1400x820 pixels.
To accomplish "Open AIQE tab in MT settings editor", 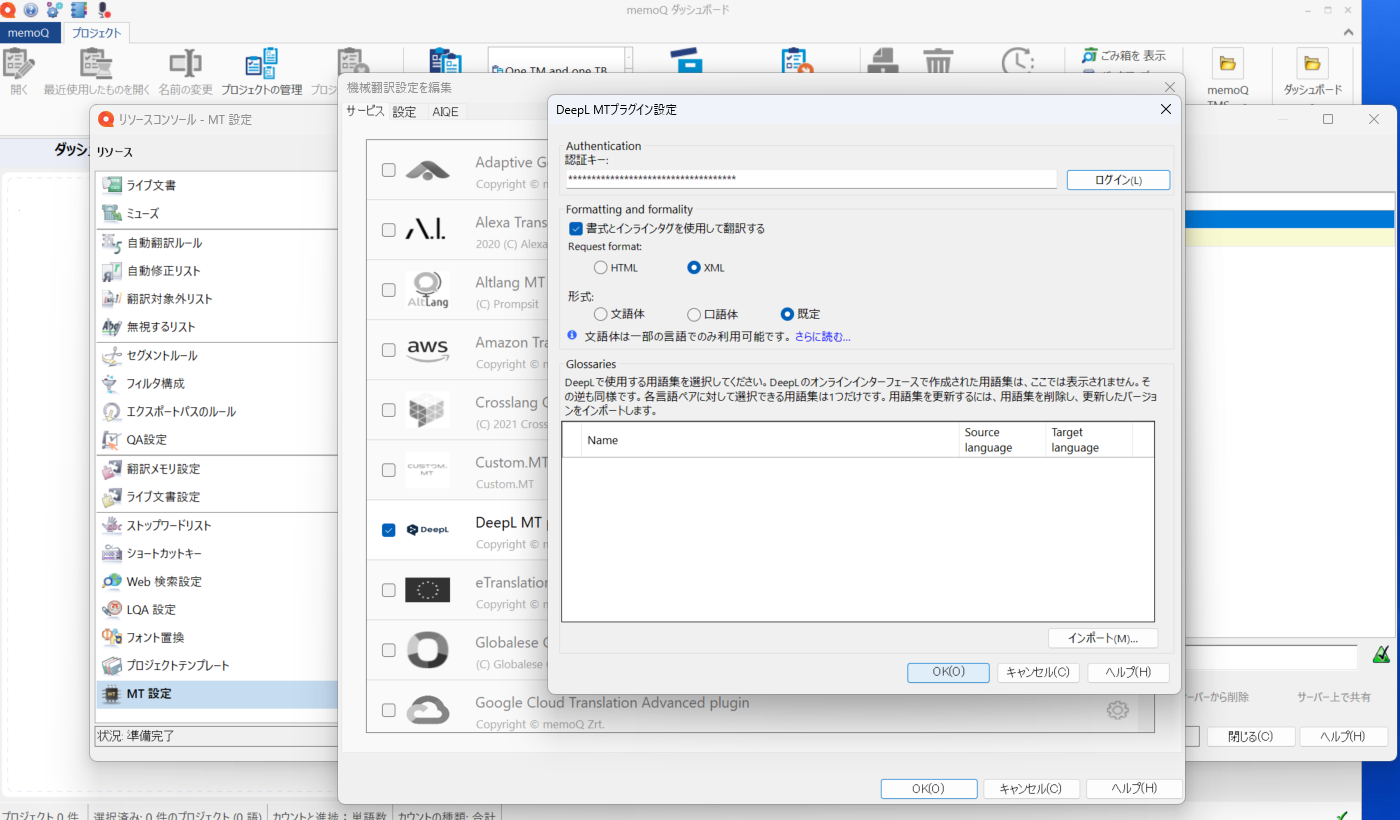I will pos(446,112).
